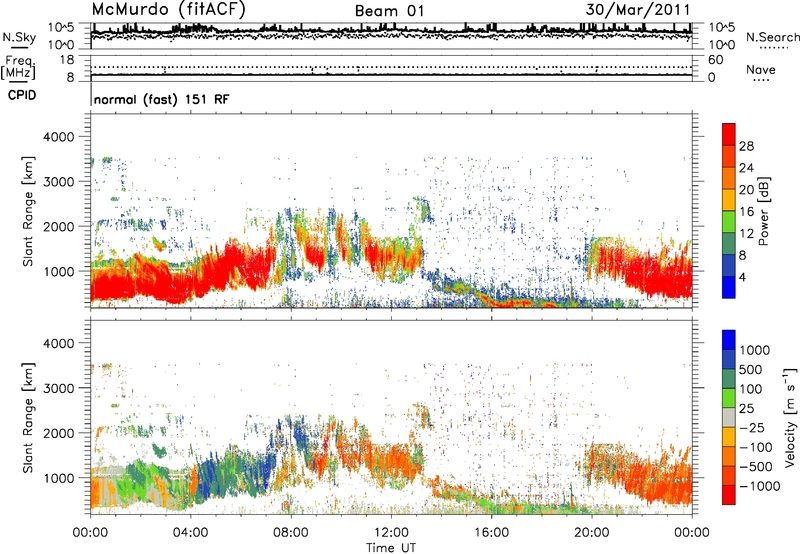800x554 pixels.
Task: Pick the yellow 16–20 dB power swatch
Action: click(x=729, y=199)
